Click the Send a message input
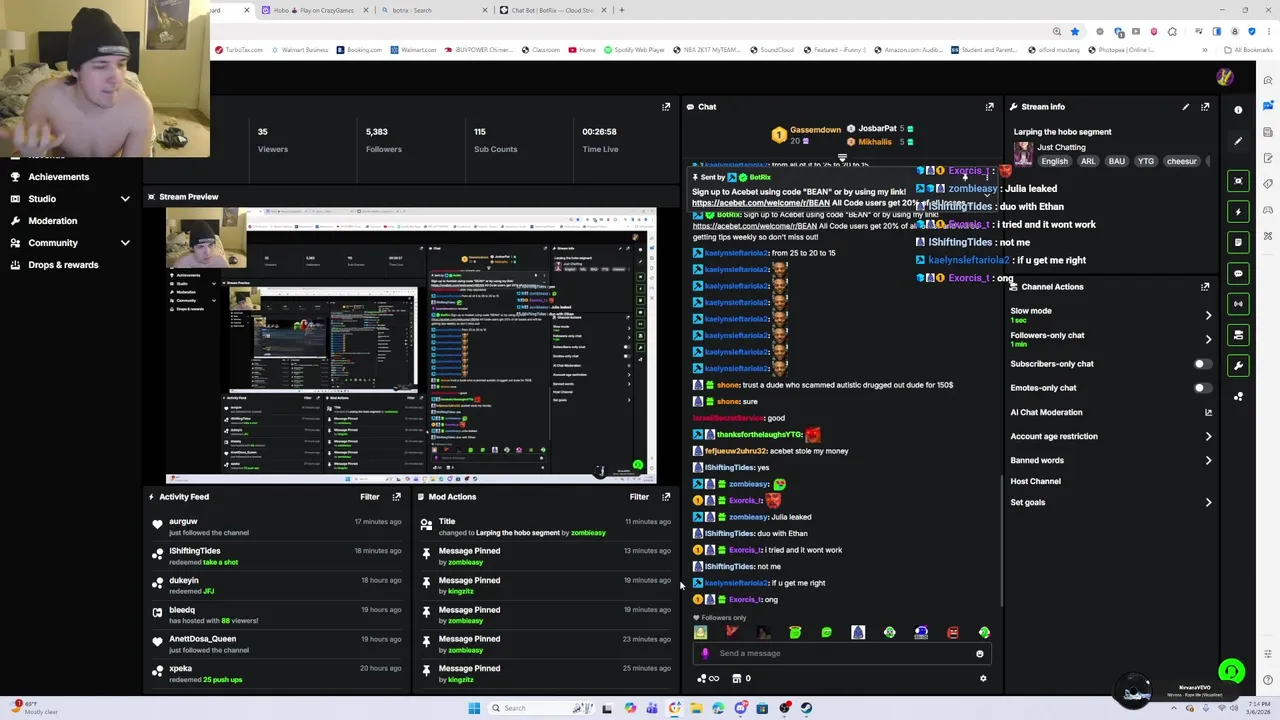Screen dimensions: 1280x720 click(x=840, y=653)
